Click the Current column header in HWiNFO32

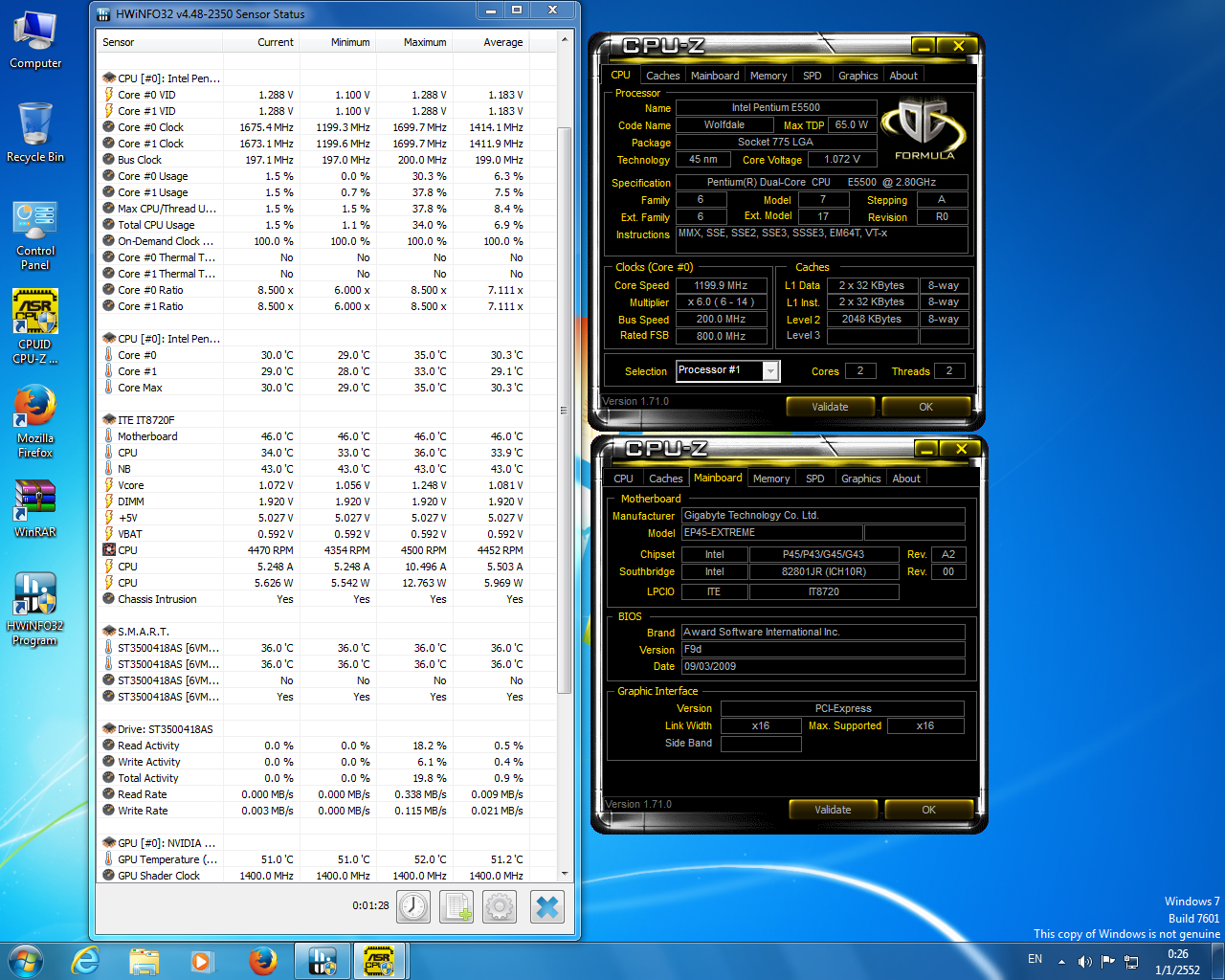(x=260, y=42)
